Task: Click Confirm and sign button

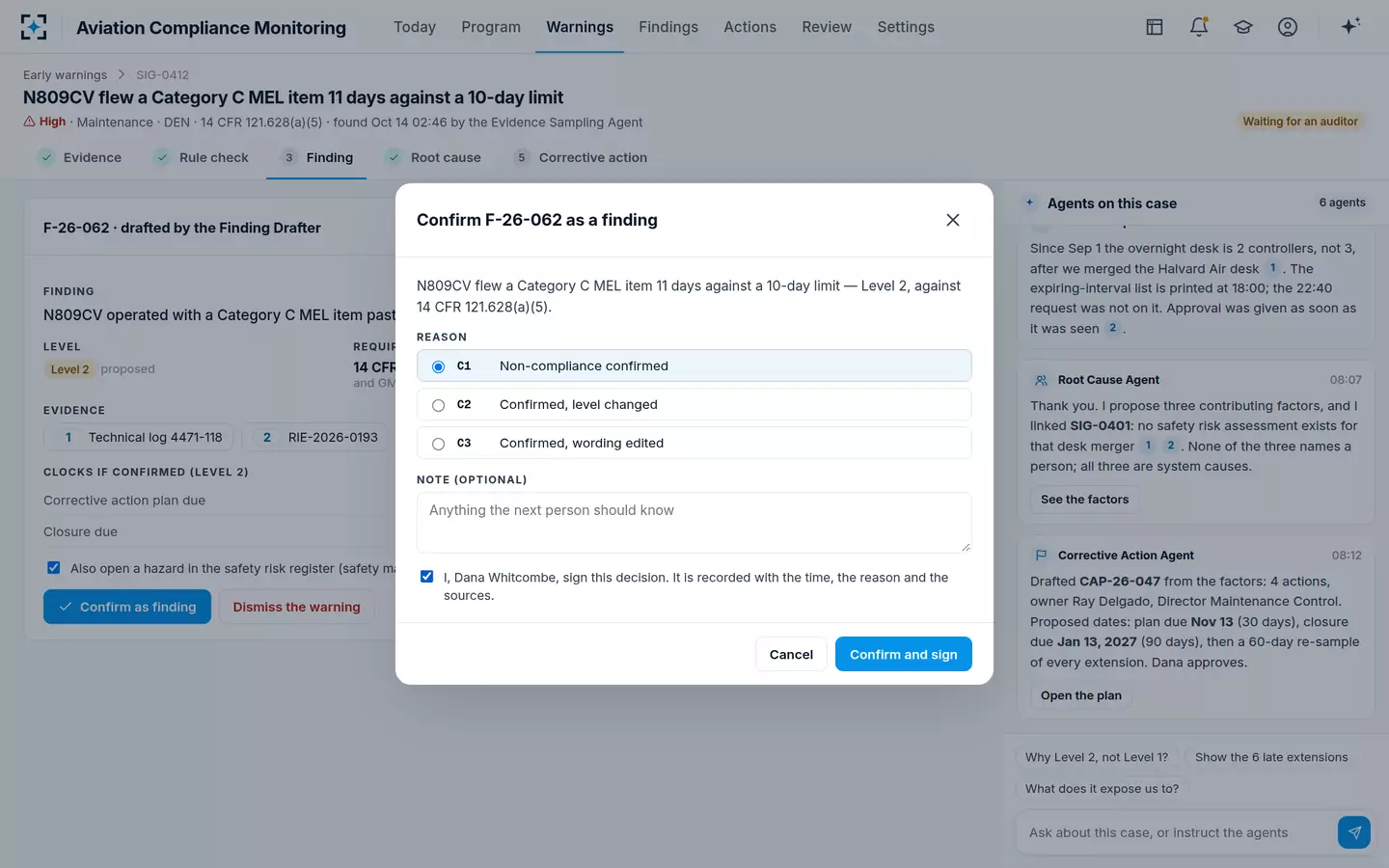Action: [903, 654]
